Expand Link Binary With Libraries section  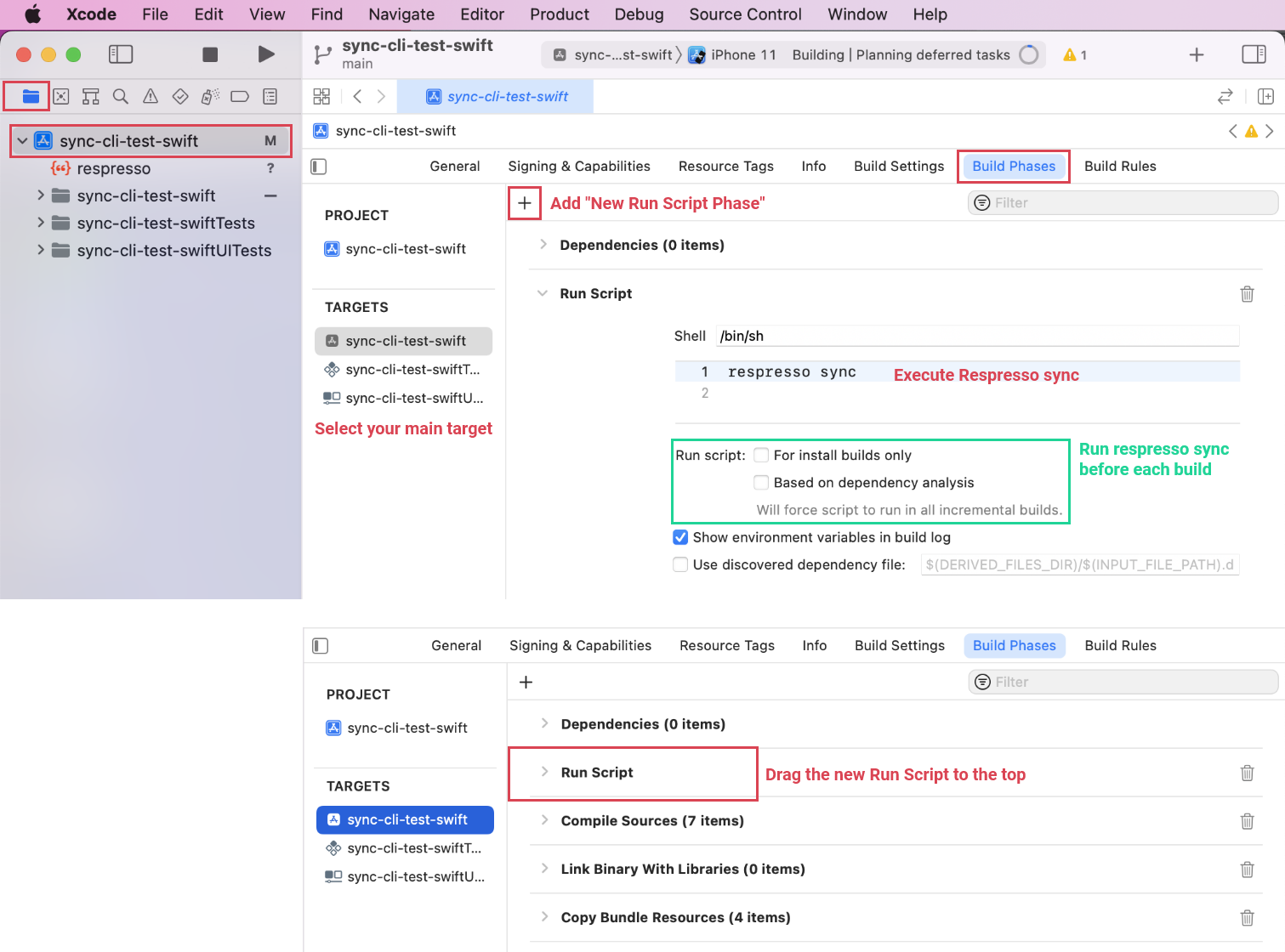pyautogui.click(x=544, y=869)
